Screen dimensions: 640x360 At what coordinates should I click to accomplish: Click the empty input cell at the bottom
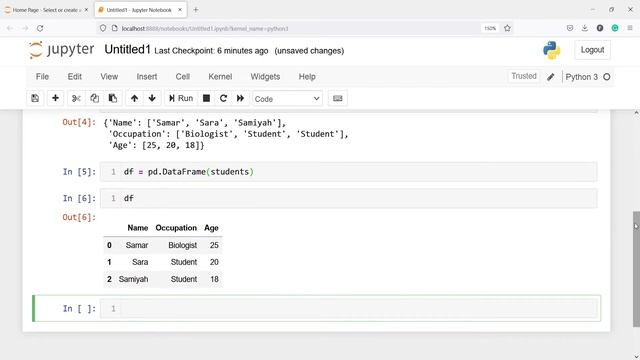pos(349,309)
